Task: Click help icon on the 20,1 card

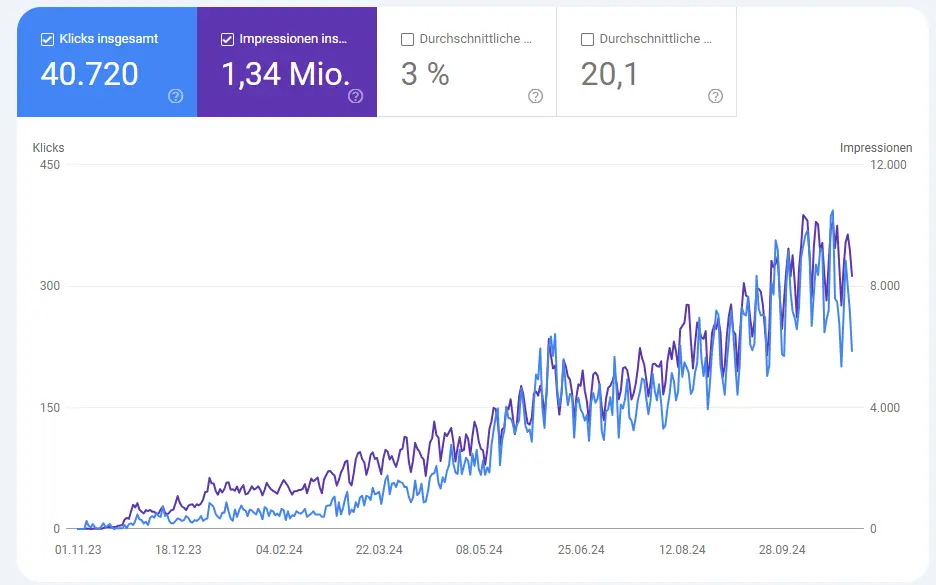Action: (715, 96)
